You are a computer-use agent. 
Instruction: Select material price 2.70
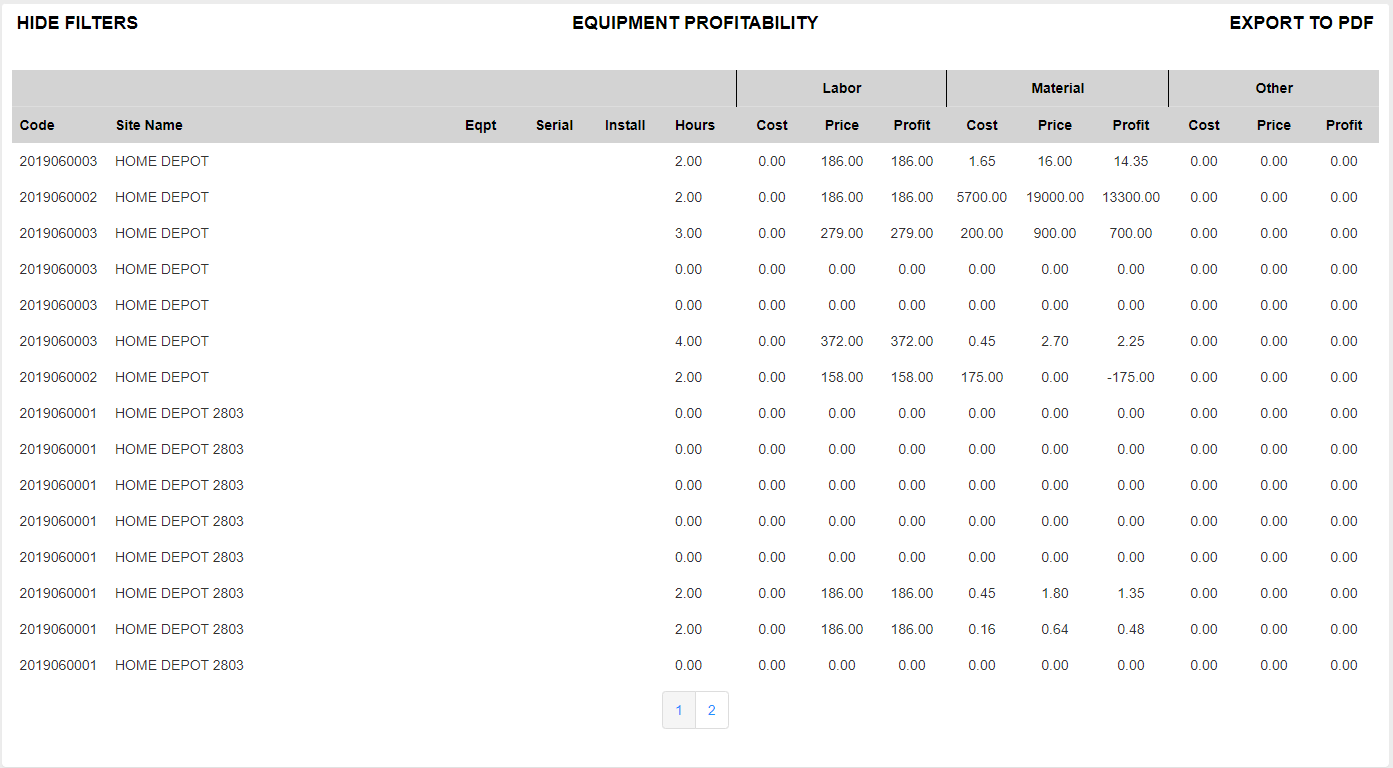[1055, 341]
